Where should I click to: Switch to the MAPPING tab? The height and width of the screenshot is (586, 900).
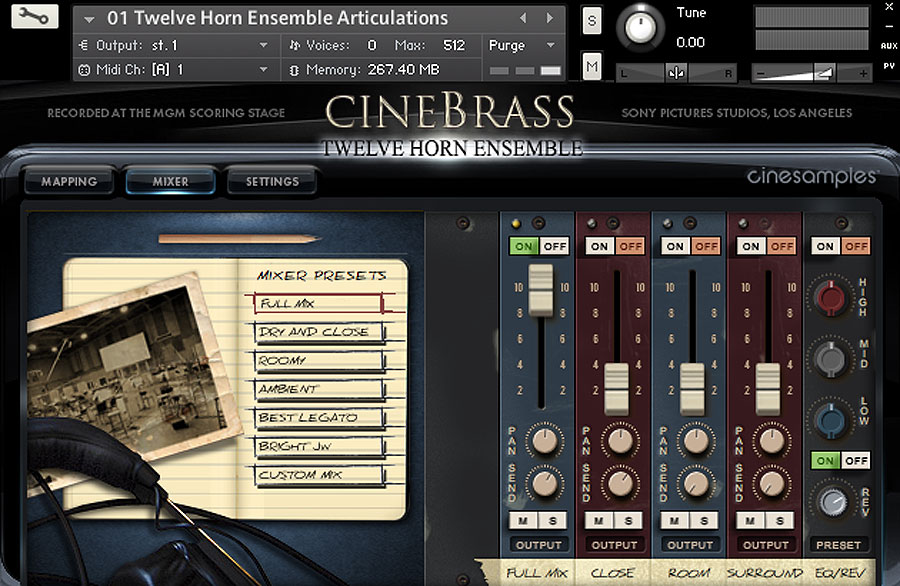[69, 181]
